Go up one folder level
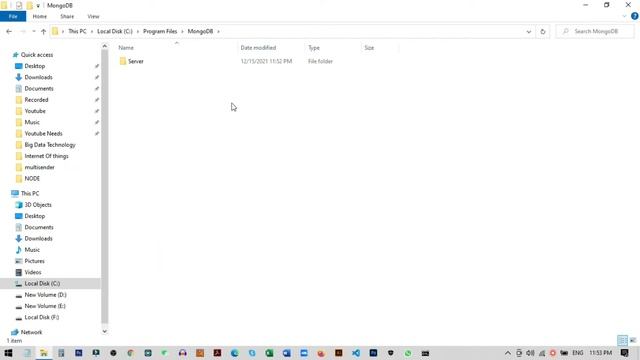The width and height of the screenshot is (640, 360). [x=43, y=31]
